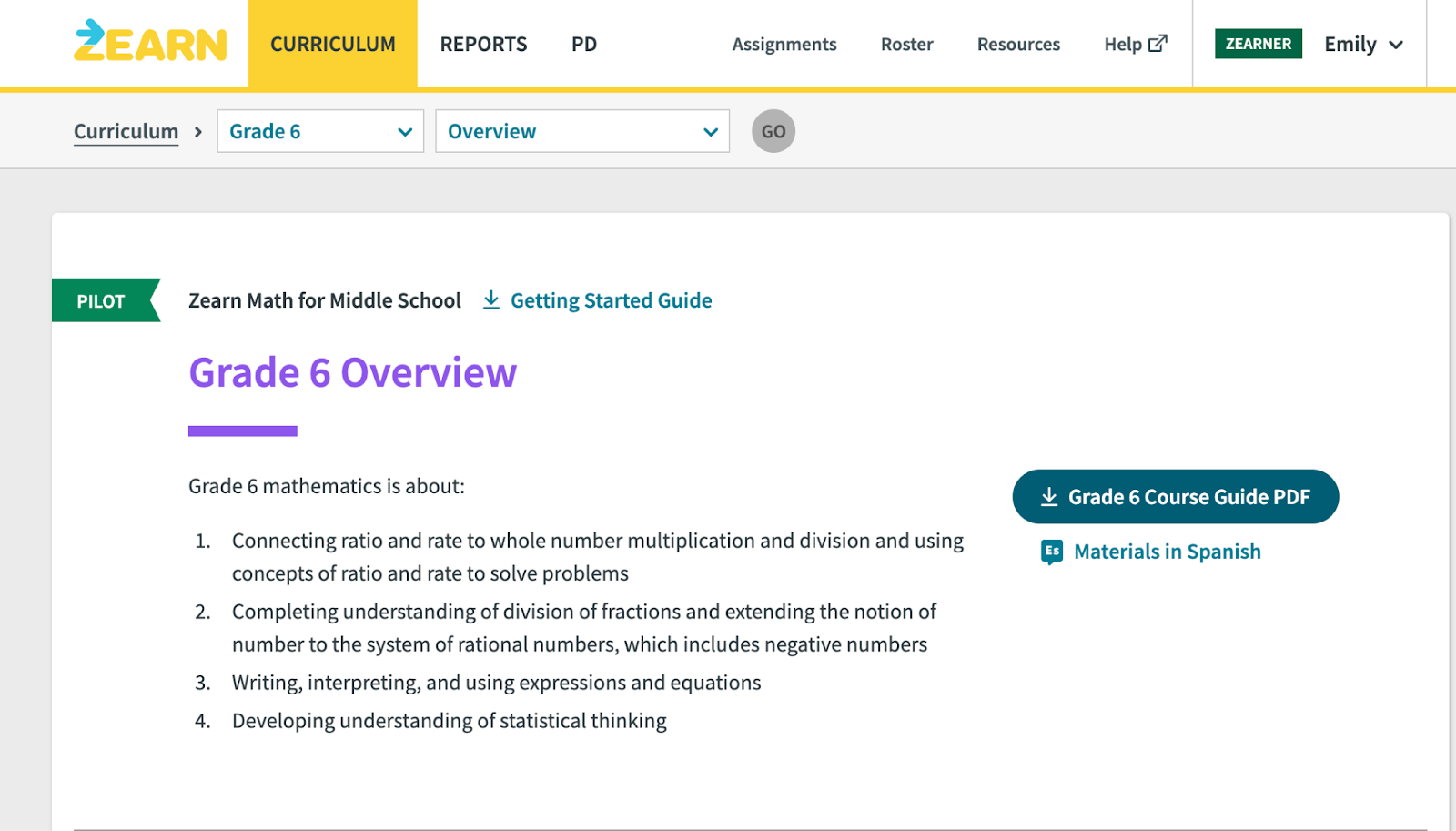Click 'Grade 6 mathematics is about:' text

click(x=327, y=486)
